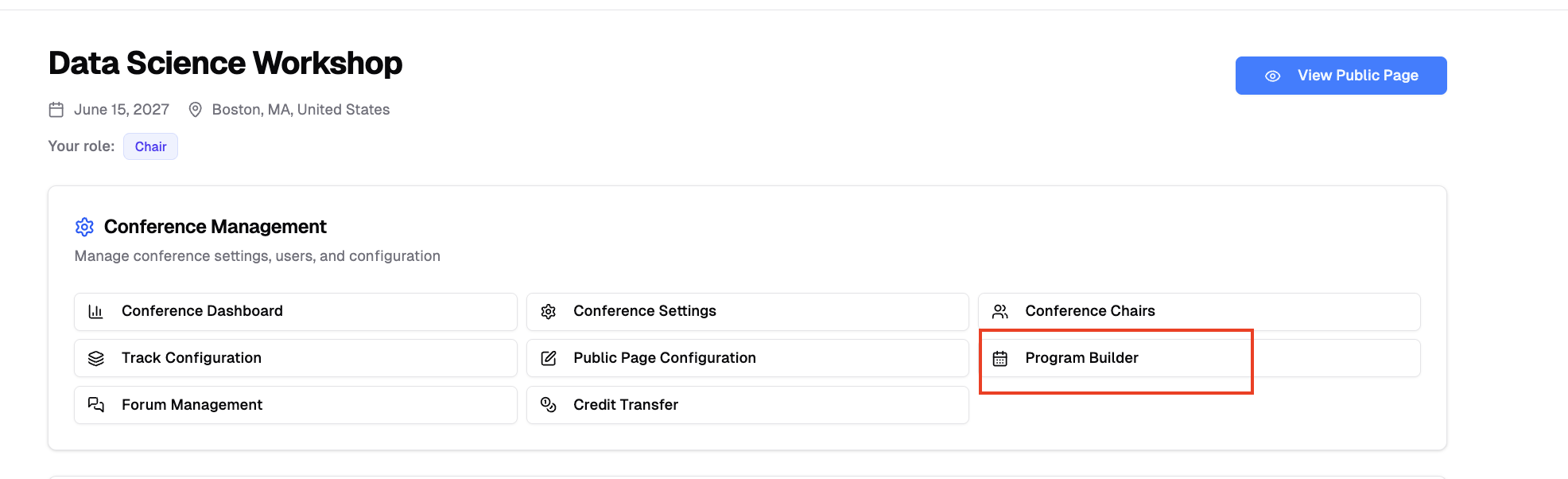Select the Forum Management label
The height and width of the screenshot is (479, 1568).
[192, 405]
